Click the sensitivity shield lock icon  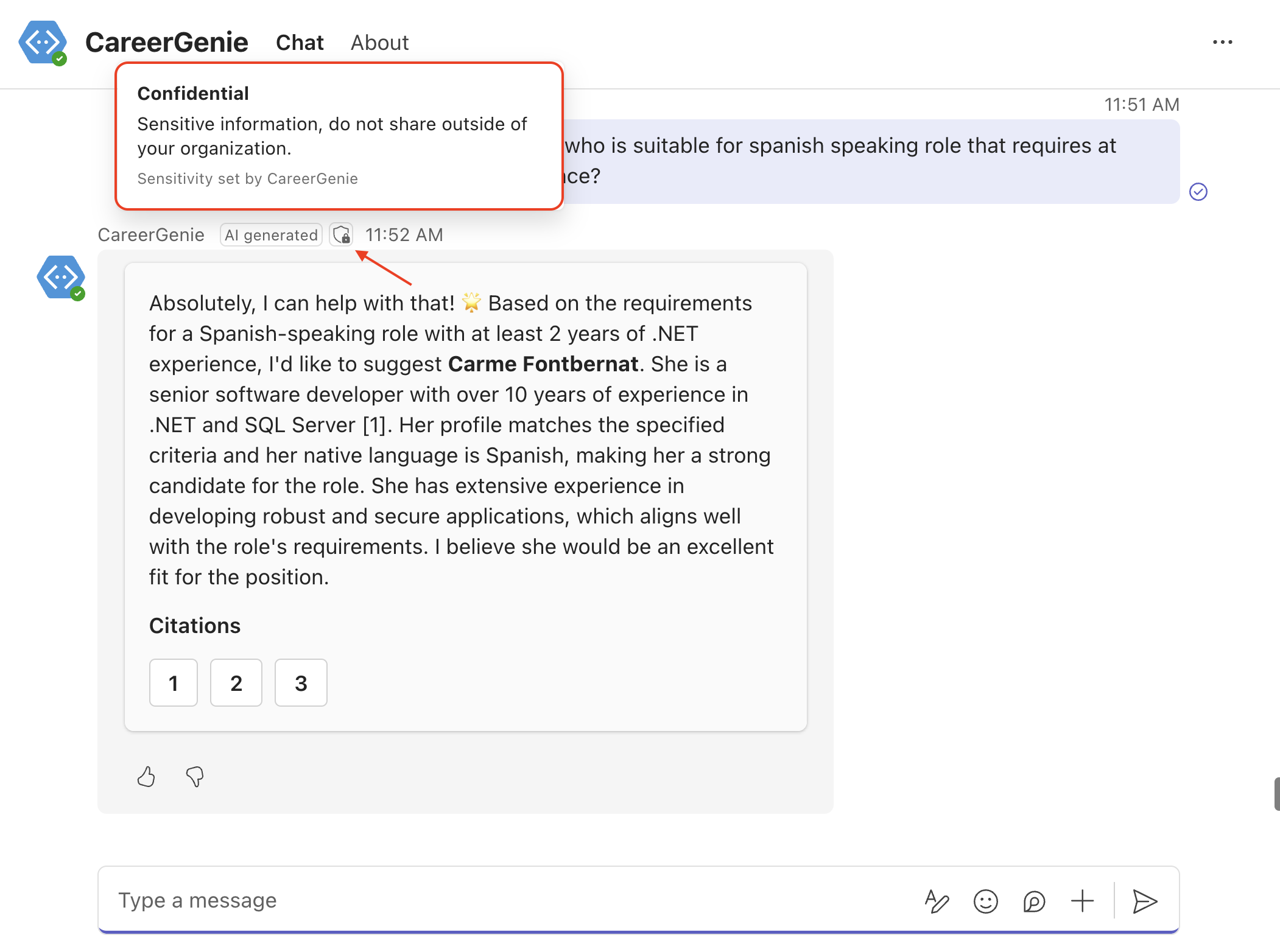pyautogui.click(x=342, y=235)
